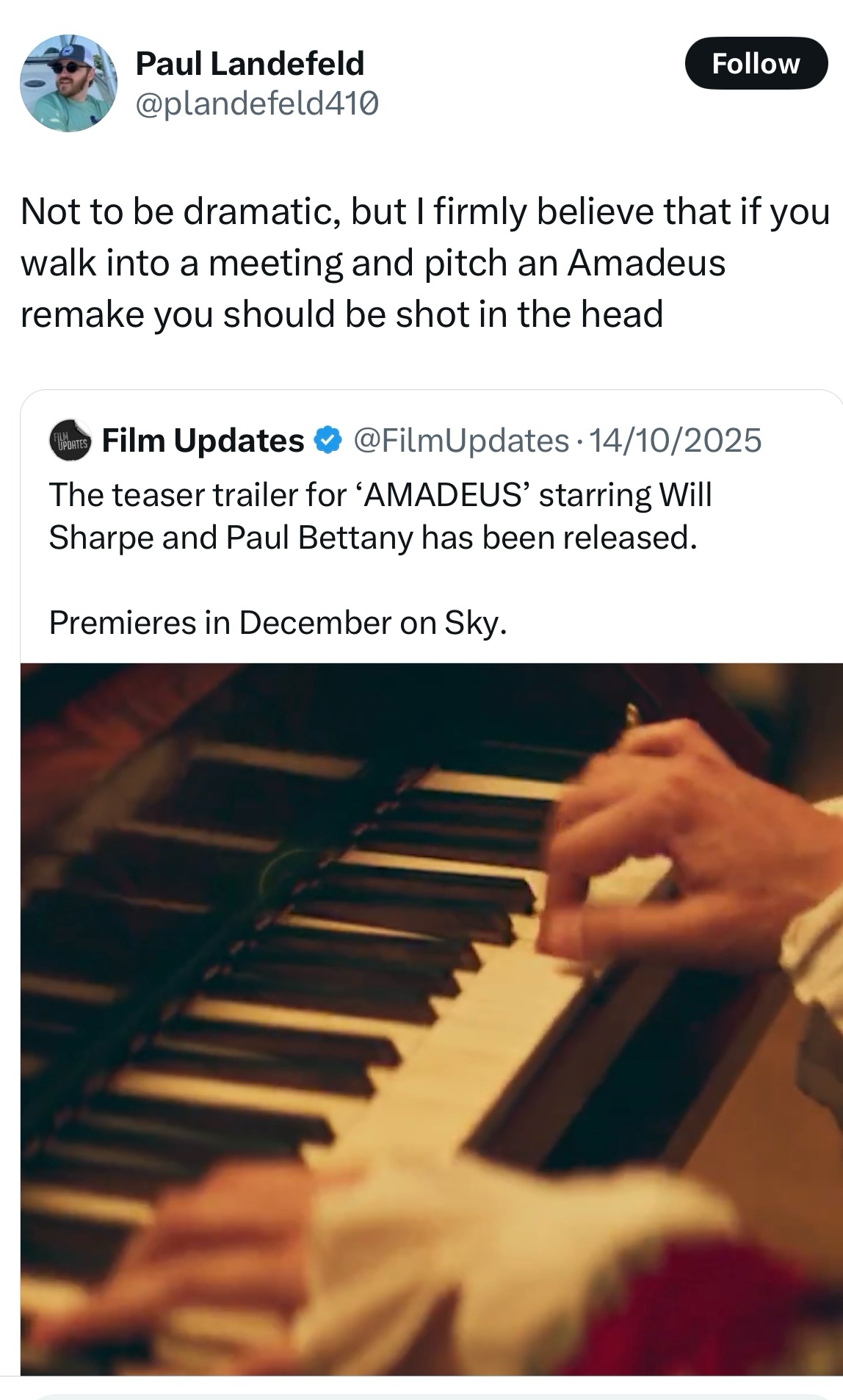Open the Film Updates account name

[x=203, y=441]
